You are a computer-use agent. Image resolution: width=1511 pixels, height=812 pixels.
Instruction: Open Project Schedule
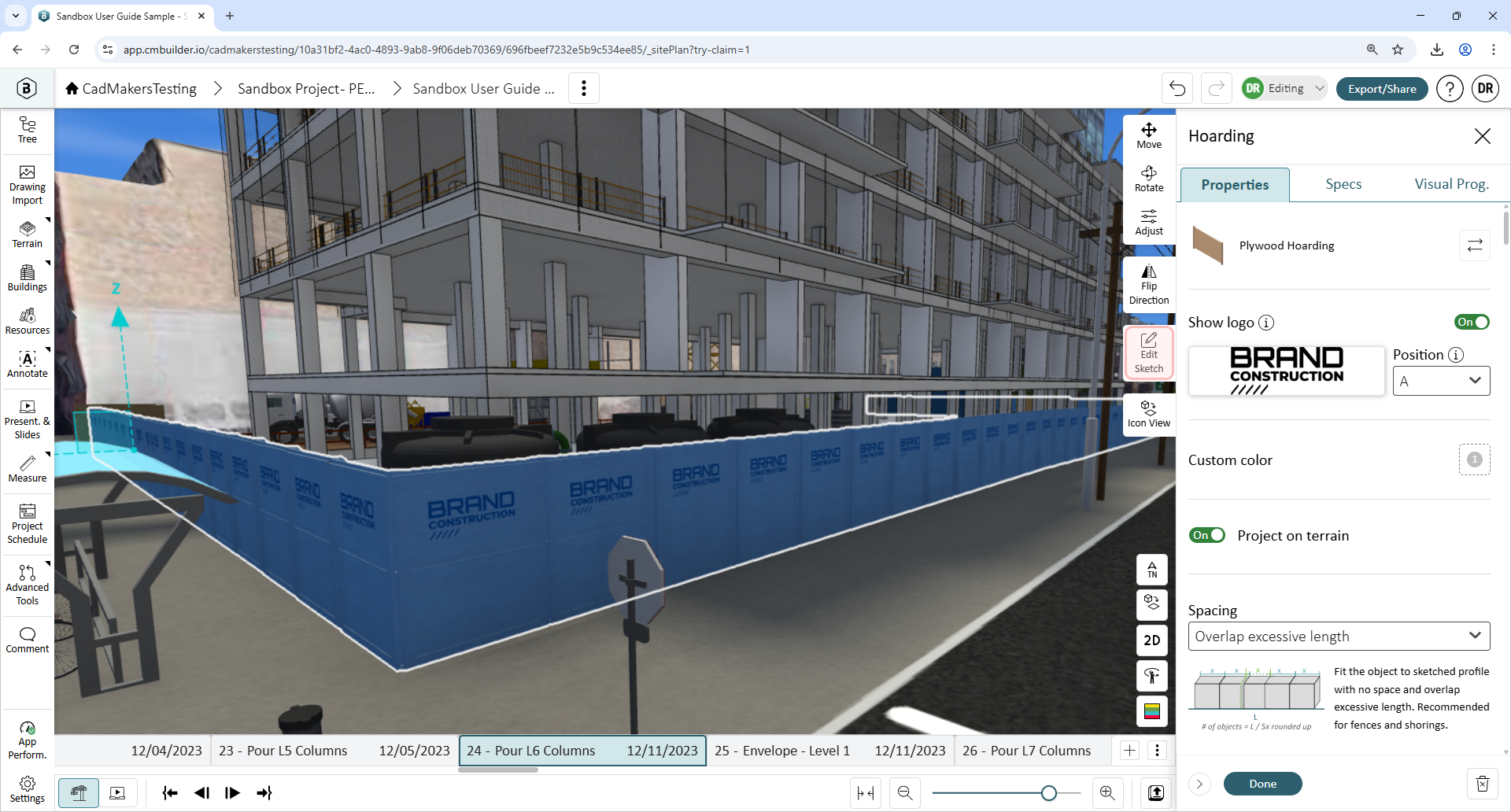tap(28, 524)
